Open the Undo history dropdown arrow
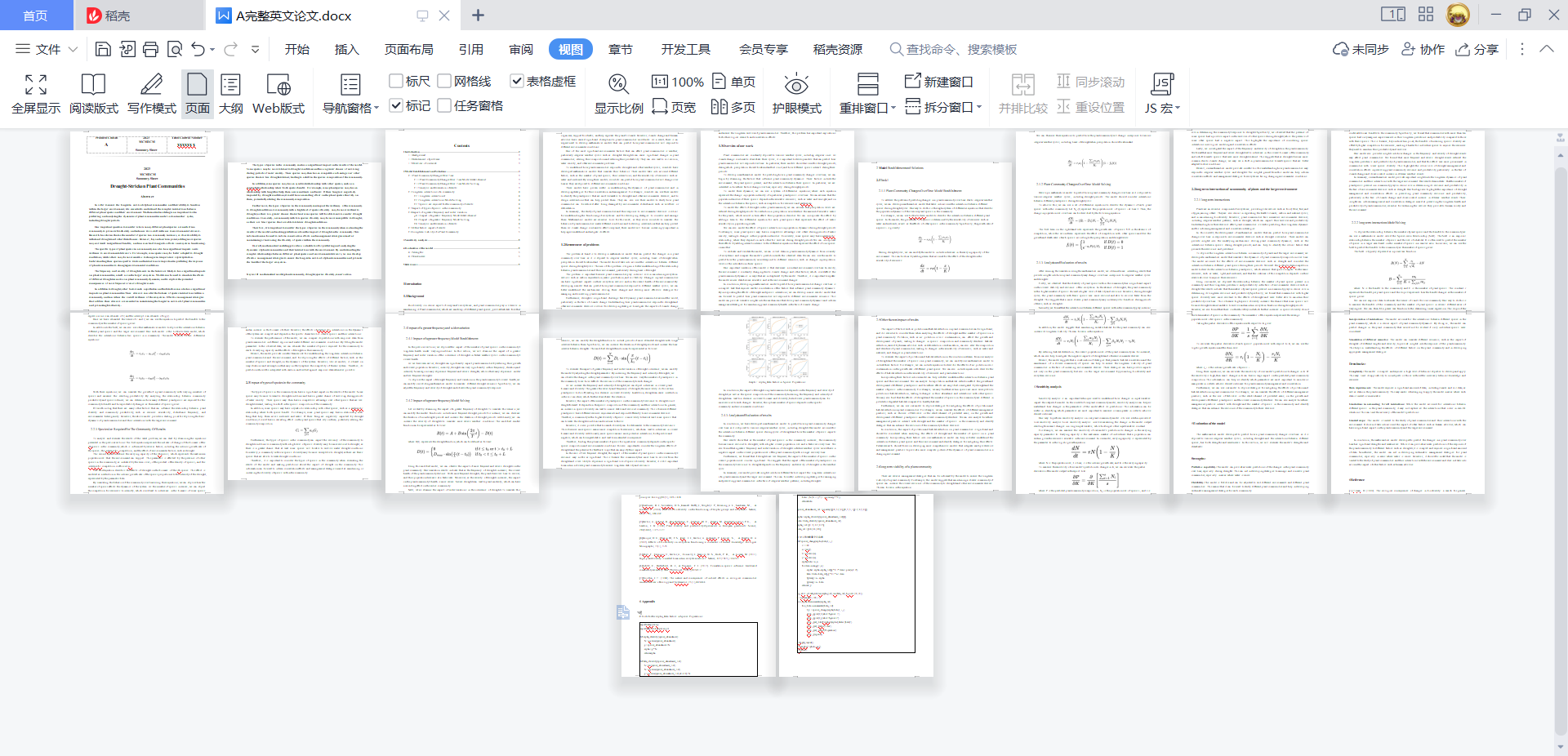1568x756 pixels. click(x=212, y=50)
